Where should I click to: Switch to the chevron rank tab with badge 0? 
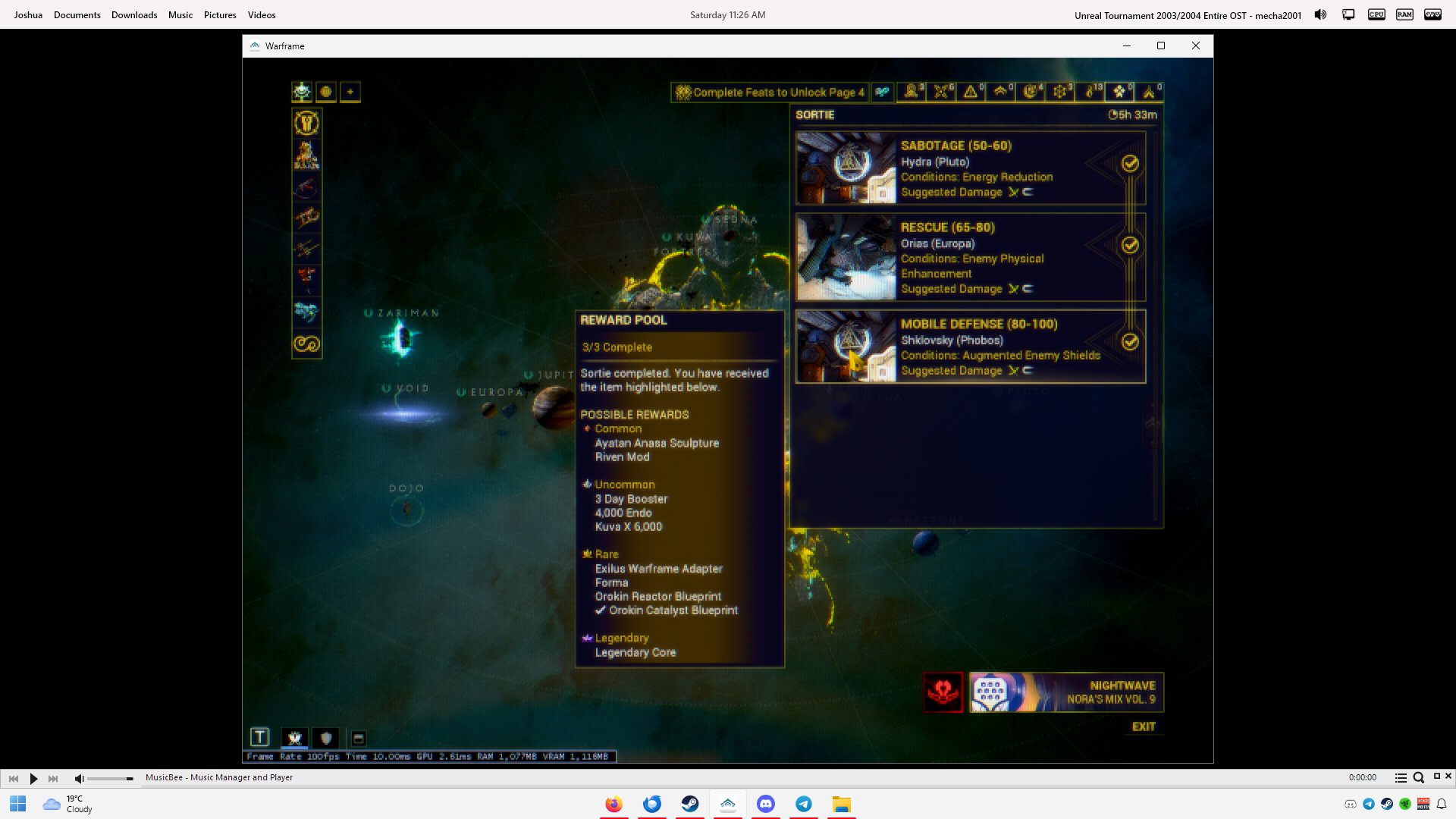1001,92
